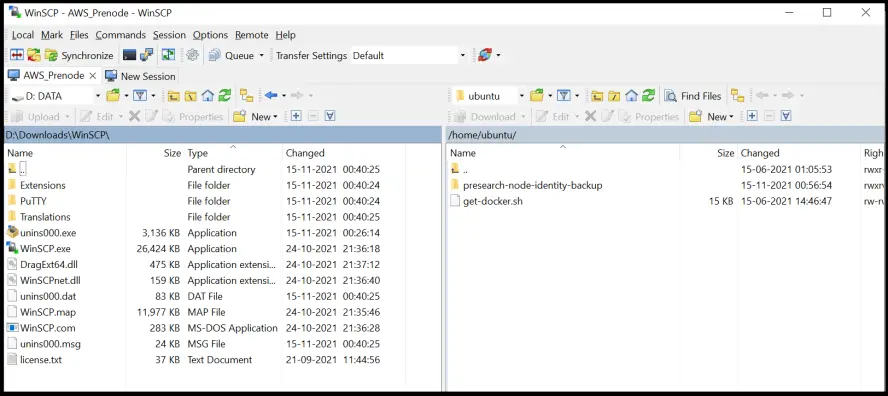Click remote Open Directory folder icon
Screen dimensions: 888x396
537,96
